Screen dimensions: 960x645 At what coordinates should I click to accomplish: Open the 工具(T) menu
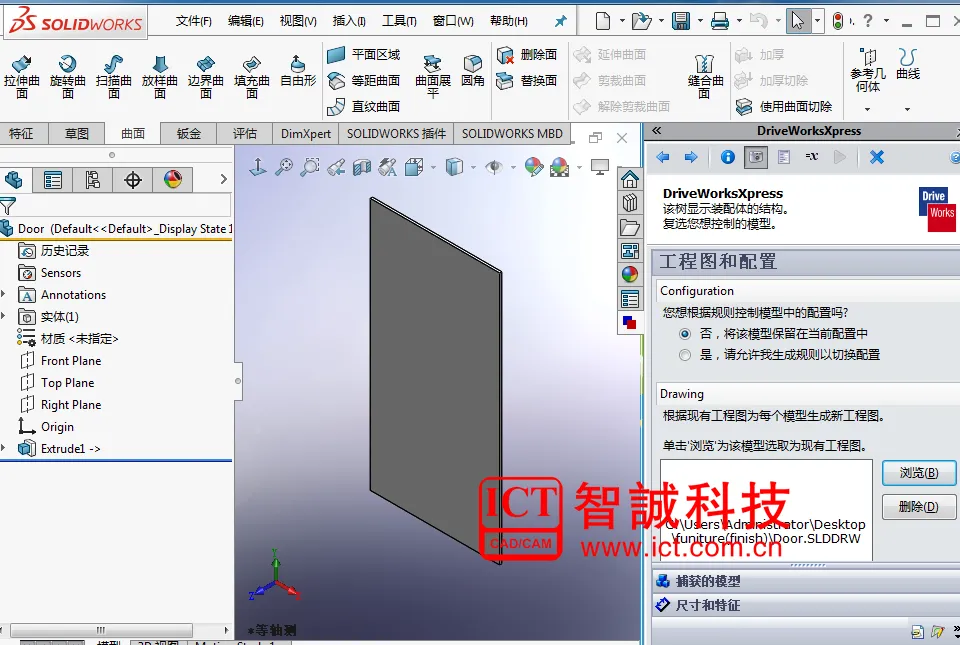tap(399, 21)
